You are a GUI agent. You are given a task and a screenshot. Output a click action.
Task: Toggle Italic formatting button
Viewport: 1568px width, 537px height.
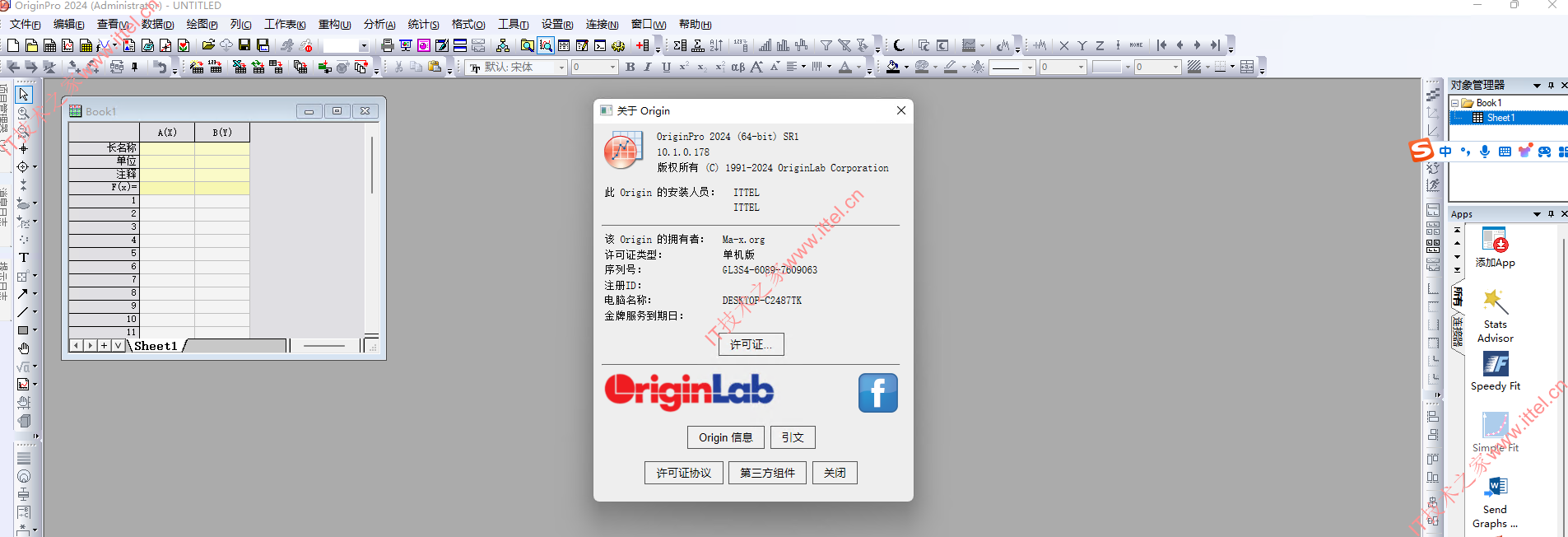click(x=648, y=67)
